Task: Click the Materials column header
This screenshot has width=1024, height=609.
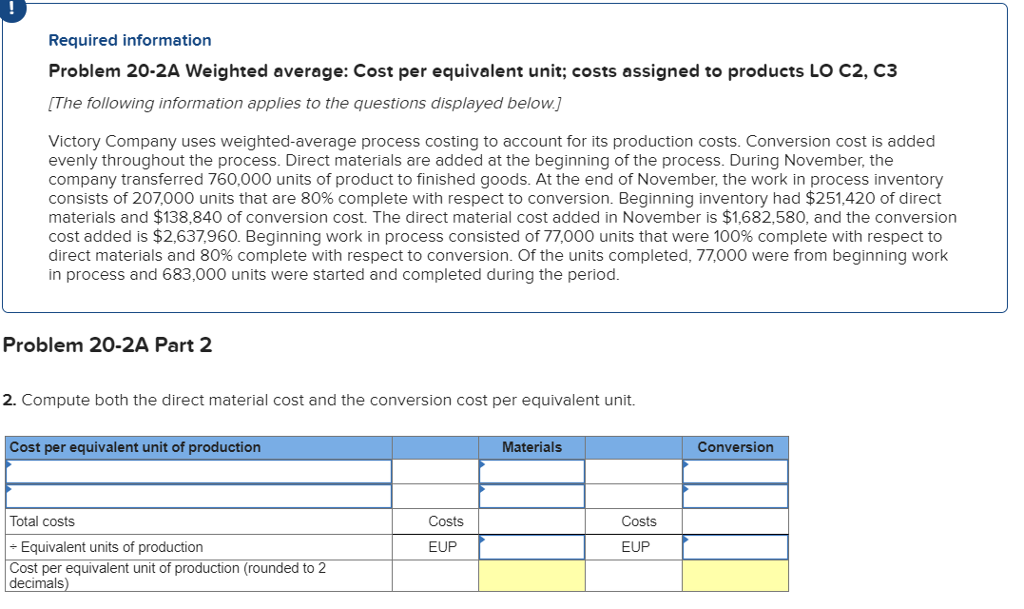Action: click(x=532, y=447)
